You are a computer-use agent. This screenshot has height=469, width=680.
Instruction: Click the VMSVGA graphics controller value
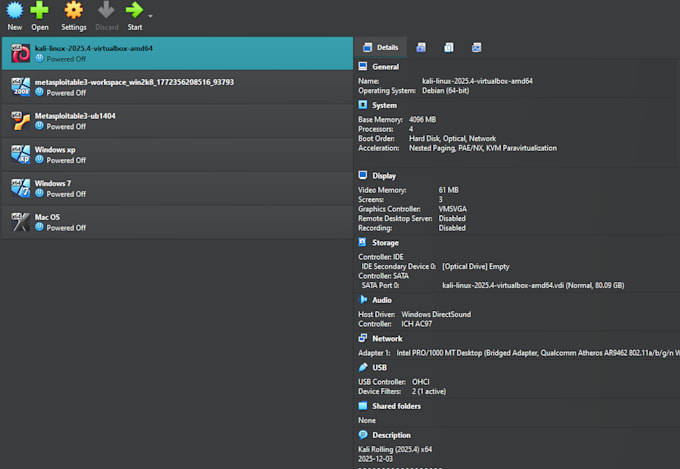453,209
